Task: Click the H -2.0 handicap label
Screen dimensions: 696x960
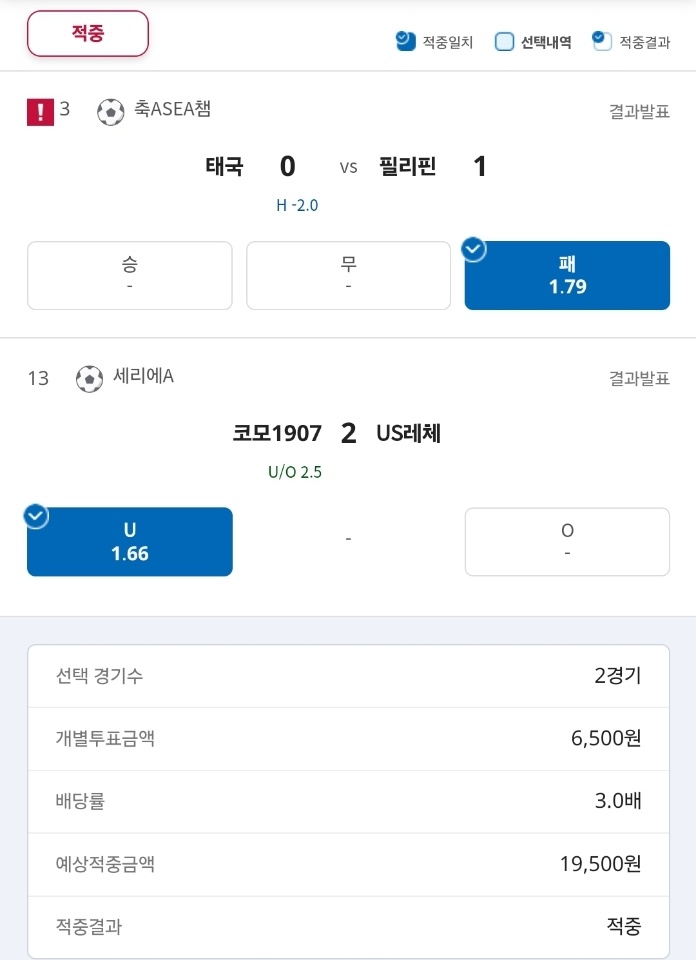Action: [297, 205]
